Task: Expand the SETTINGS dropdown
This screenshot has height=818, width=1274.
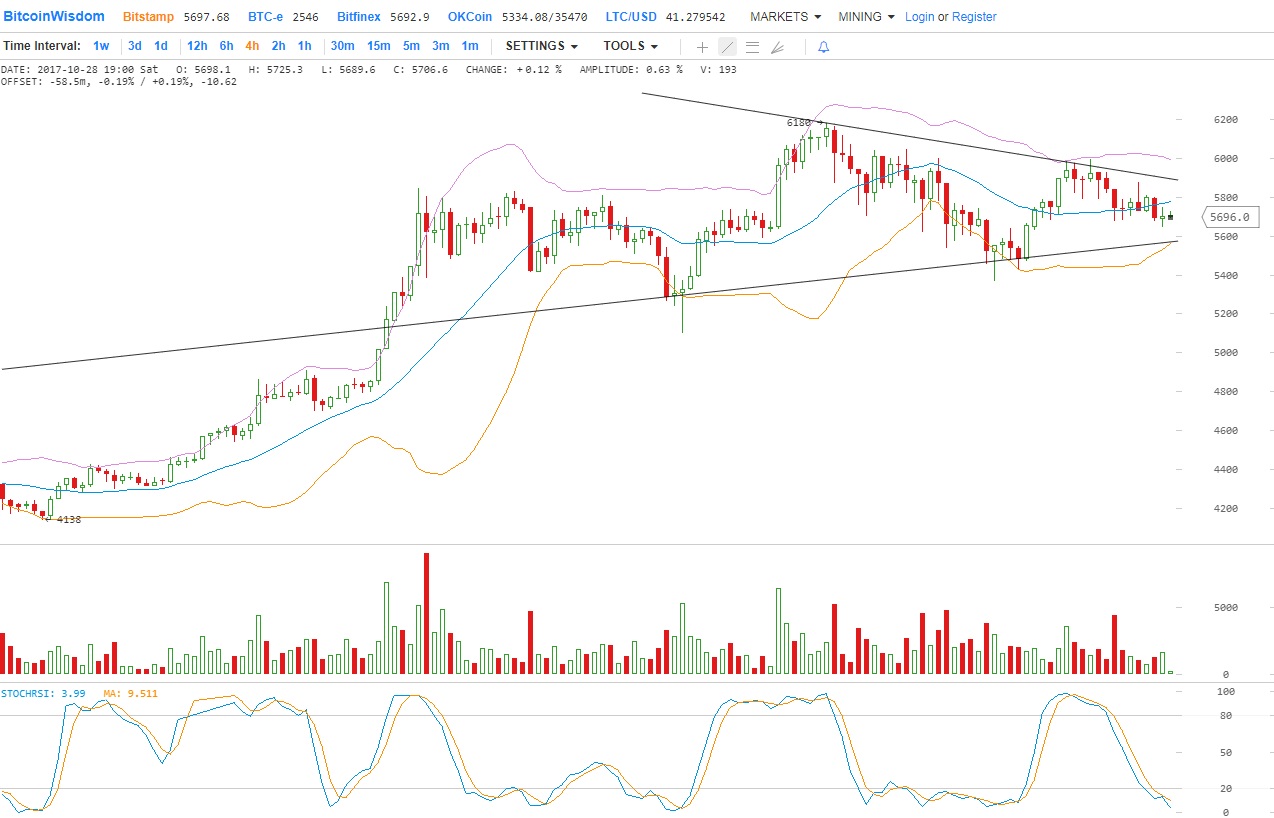Action: 541,46
